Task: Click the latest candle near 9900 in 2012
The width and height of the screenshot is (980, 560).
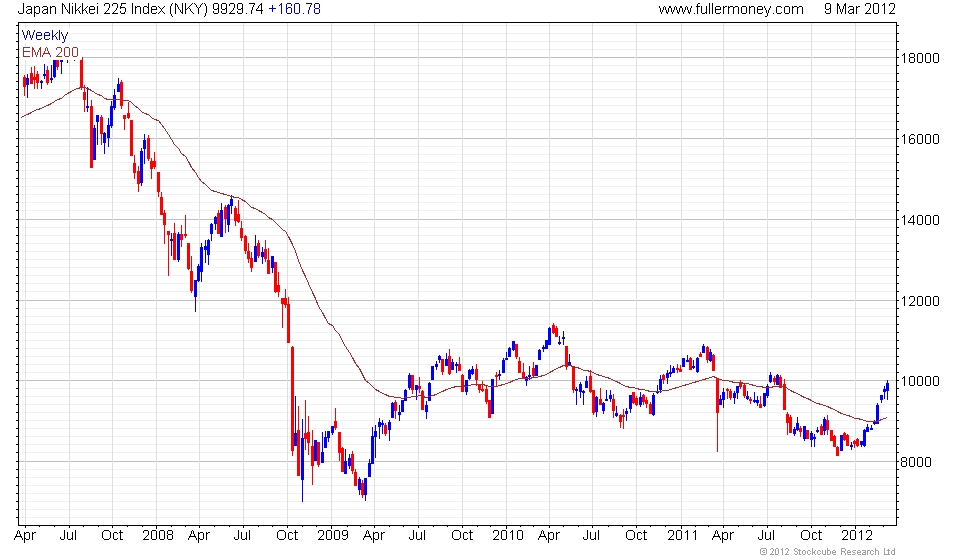Action: [x=888, y=388]
